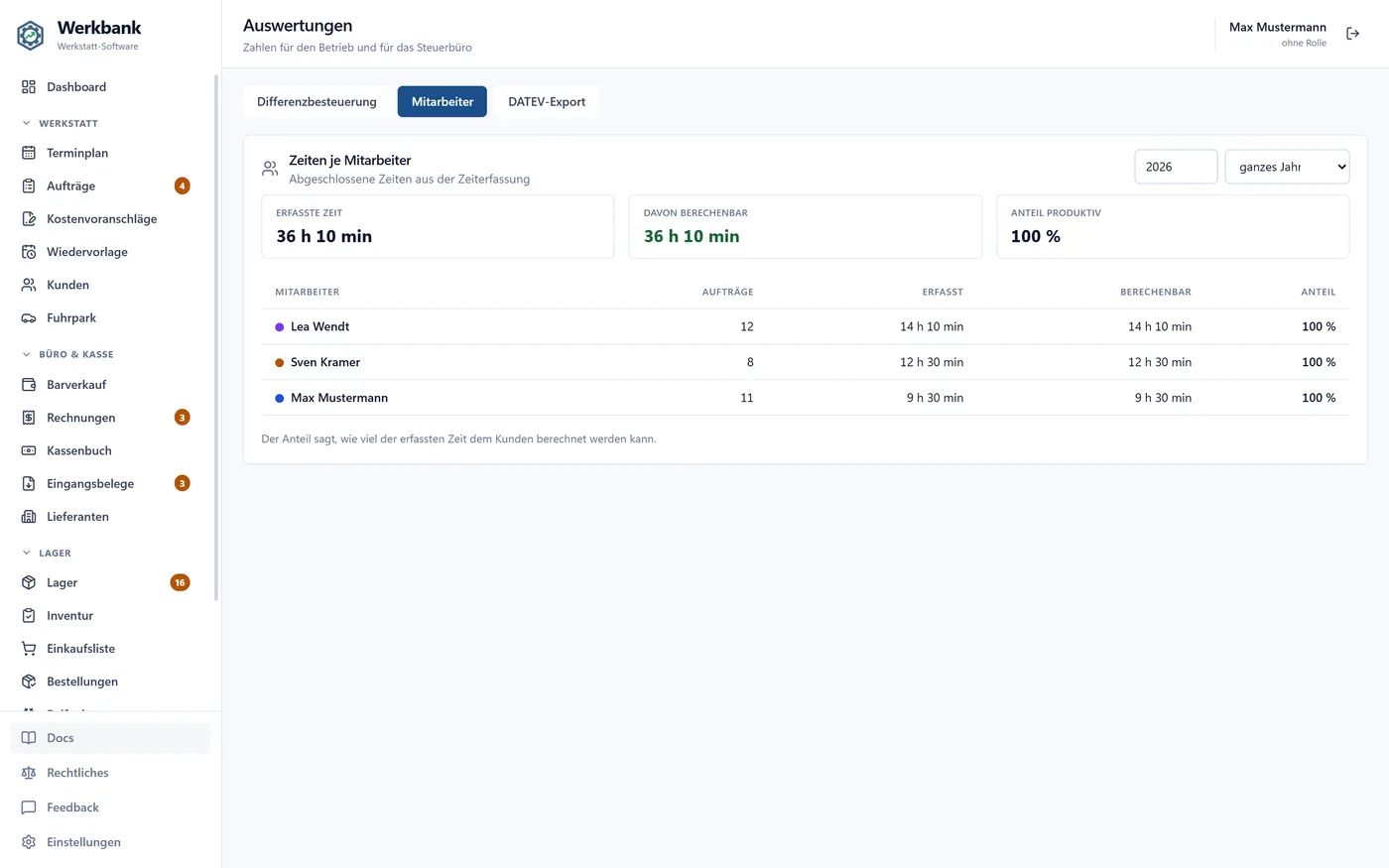Click the Einstellungen gear icon

[29, 842]
